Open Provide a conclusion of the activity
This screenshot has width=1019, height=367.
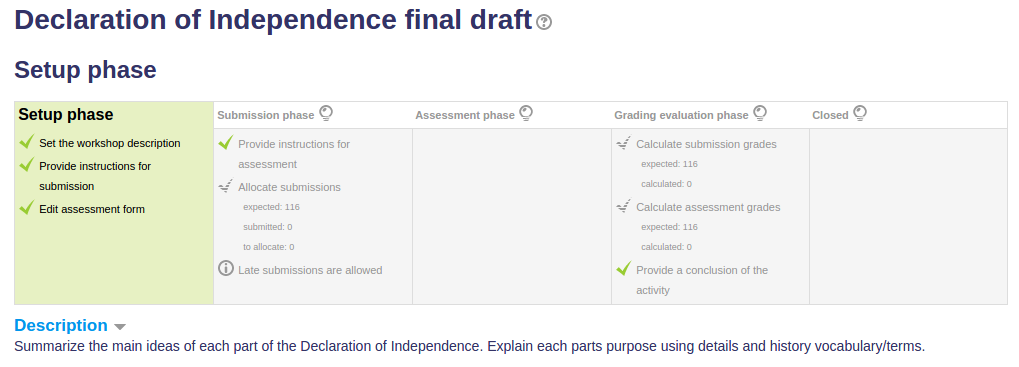click(702, 280)
